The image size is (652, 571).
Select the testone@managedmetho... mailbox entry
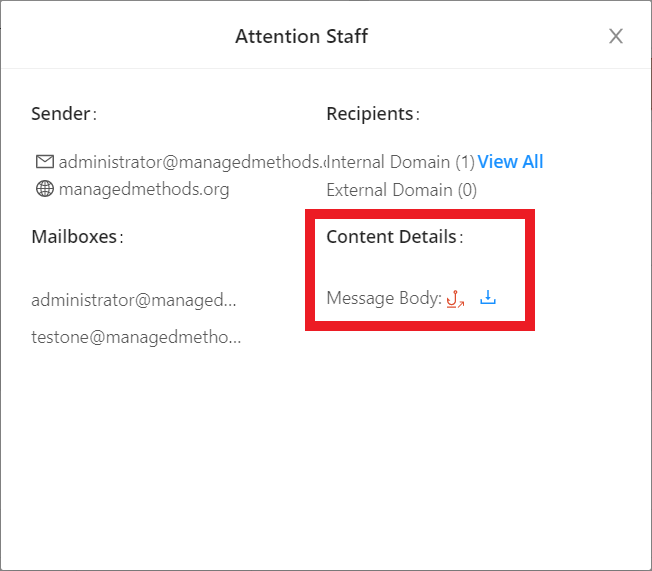coord(136,337)
